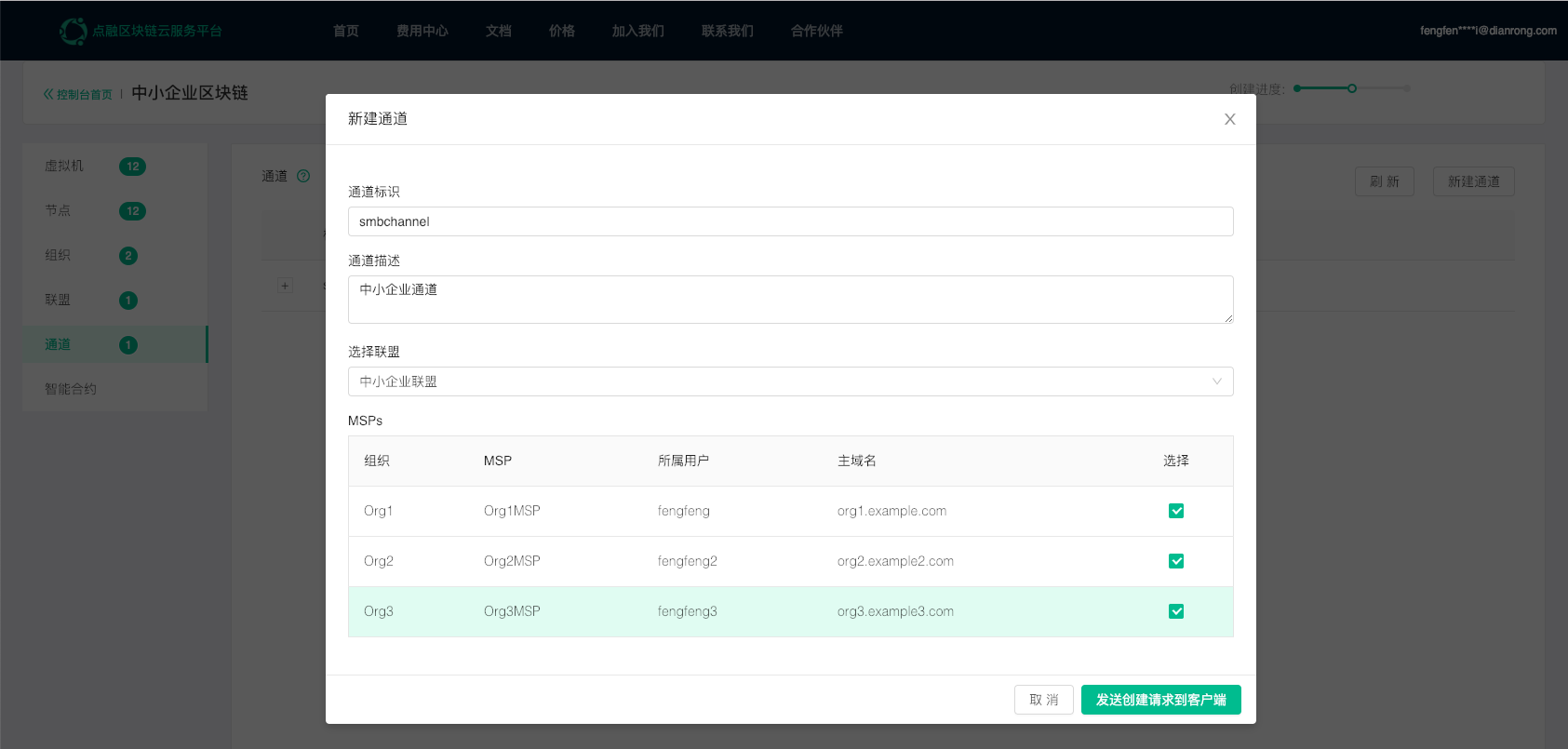Click org2.example2.com domain text
The width and height of the screenshot is (1568, 749).
pos(895,561)
